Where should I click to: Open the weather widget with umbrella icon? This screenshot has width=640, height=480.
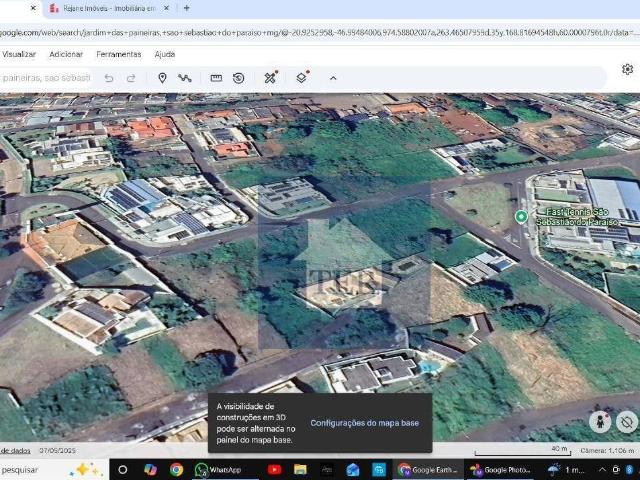[x=566, y=470]
